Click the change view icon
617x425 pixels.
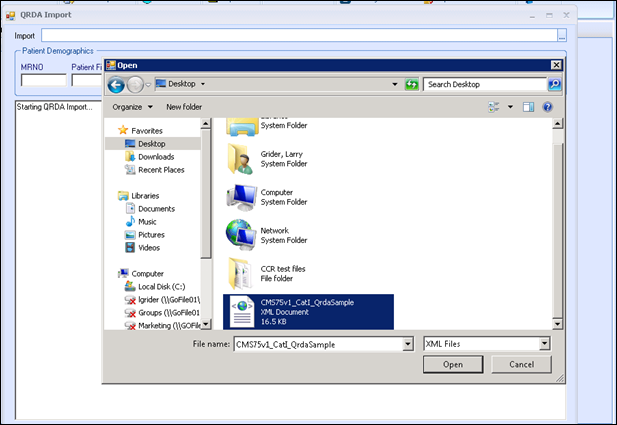(x=493, y=106)
